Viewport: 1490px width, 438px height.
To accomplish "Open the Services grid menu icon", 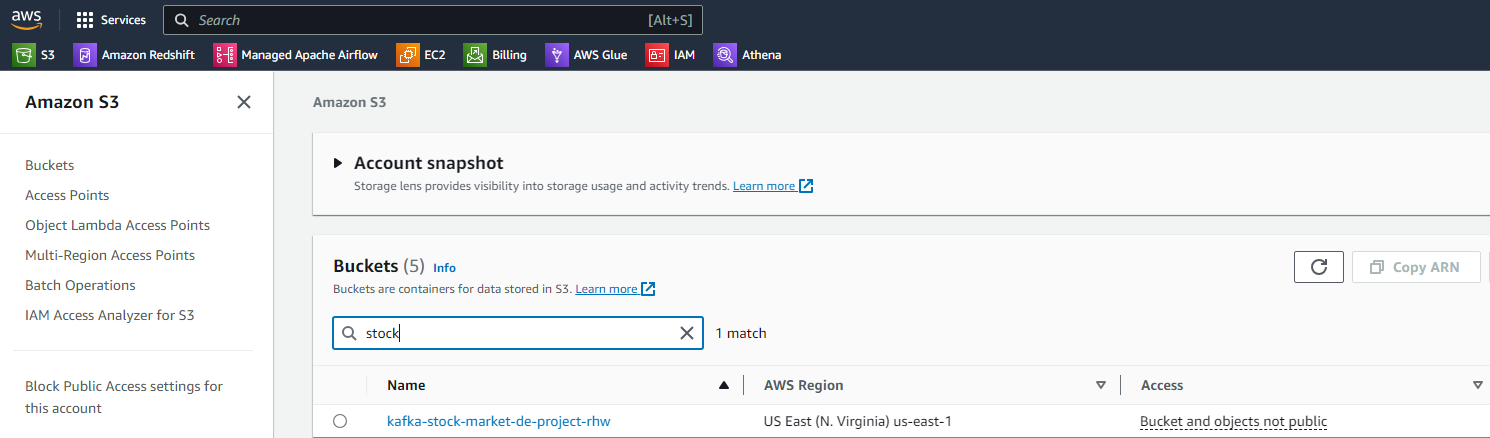I will pos(85,20).
